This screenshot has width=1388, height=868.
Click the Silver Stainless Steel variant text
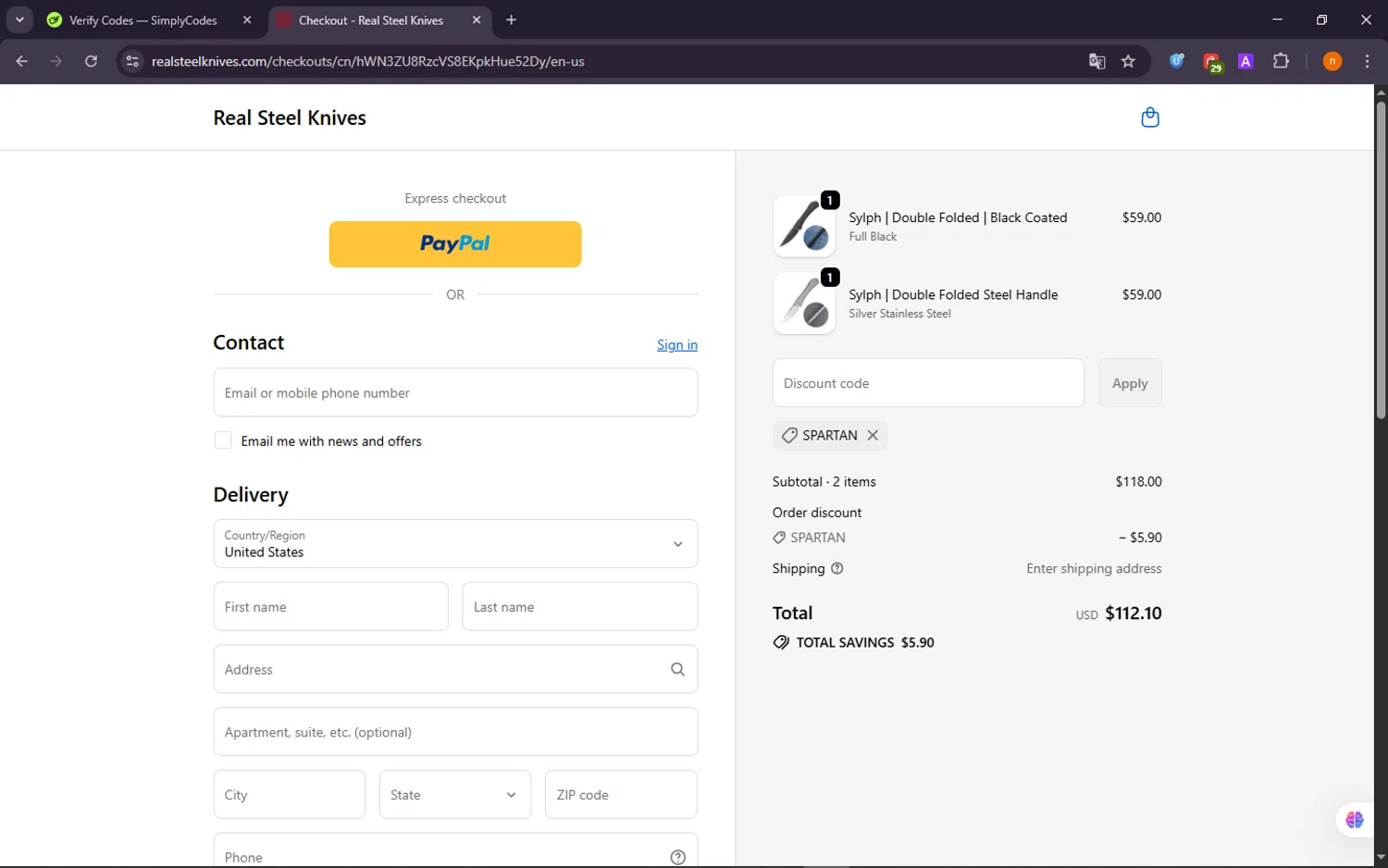pos(899,314)
